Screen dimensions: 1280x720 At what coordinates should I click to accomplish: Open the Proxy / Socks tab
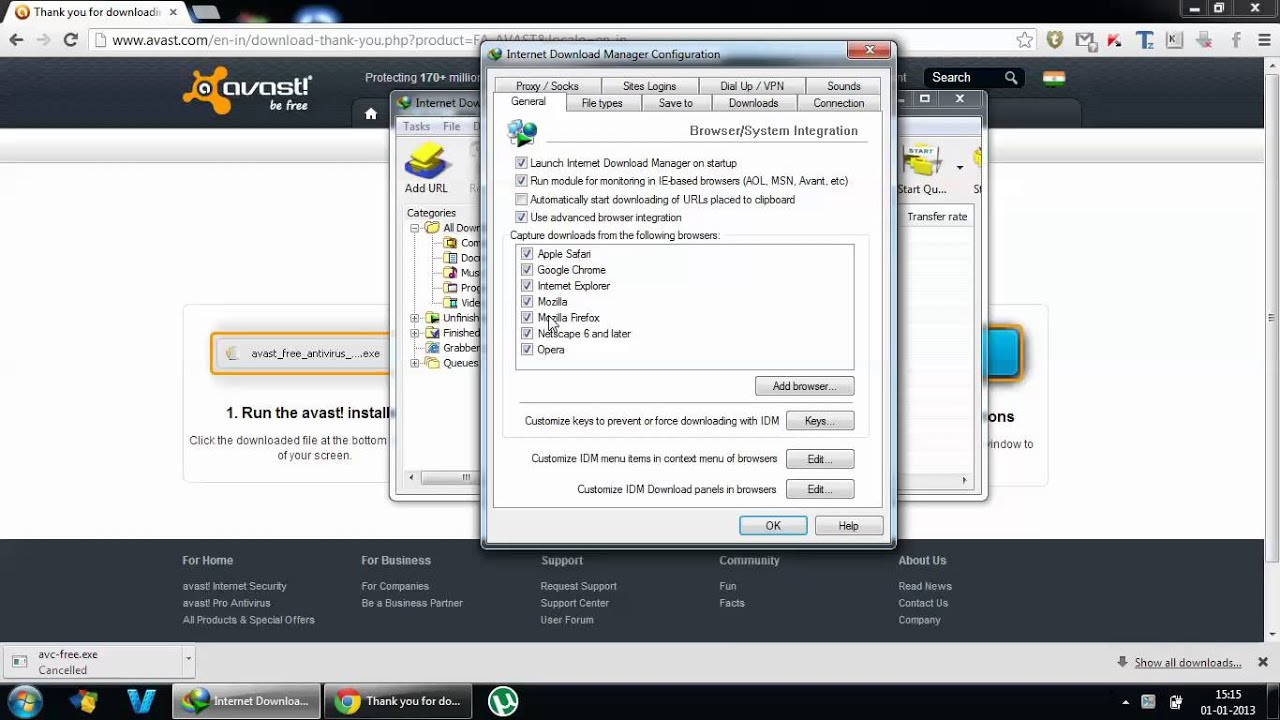(547, 86)
